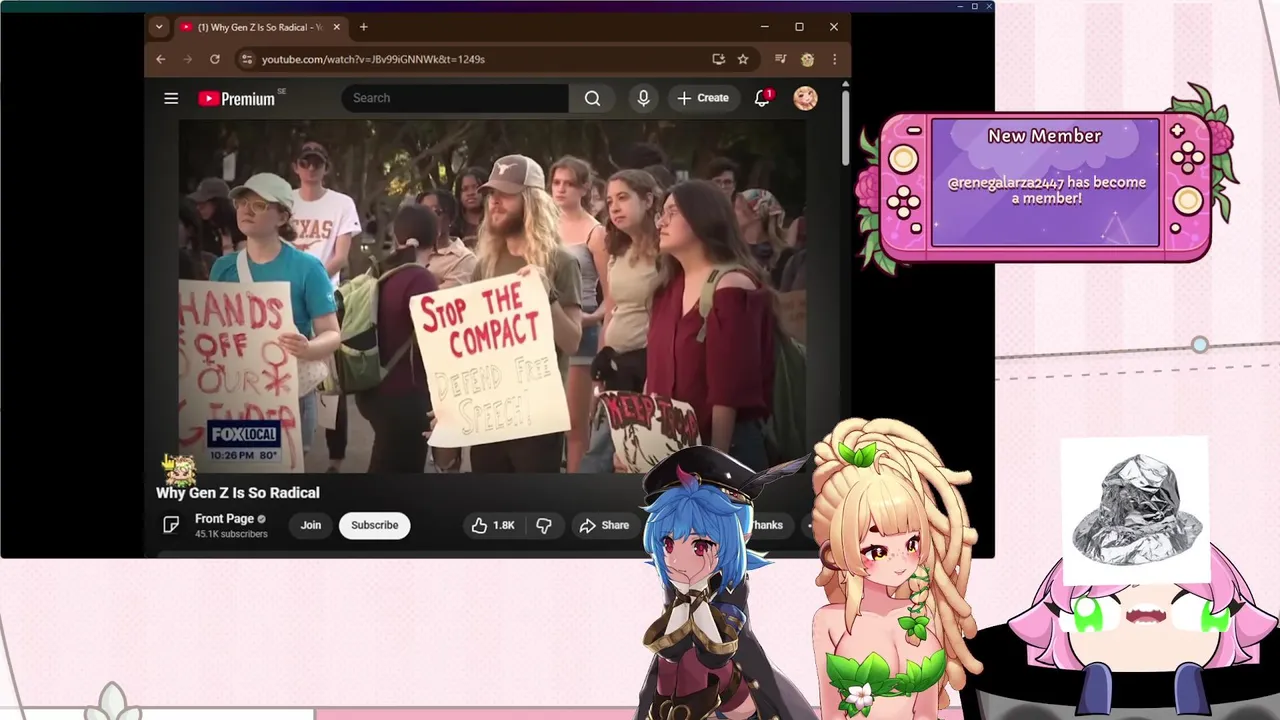Open a new browser tab
This screenshot has height=720, width=1280.
tap(364, 27)
